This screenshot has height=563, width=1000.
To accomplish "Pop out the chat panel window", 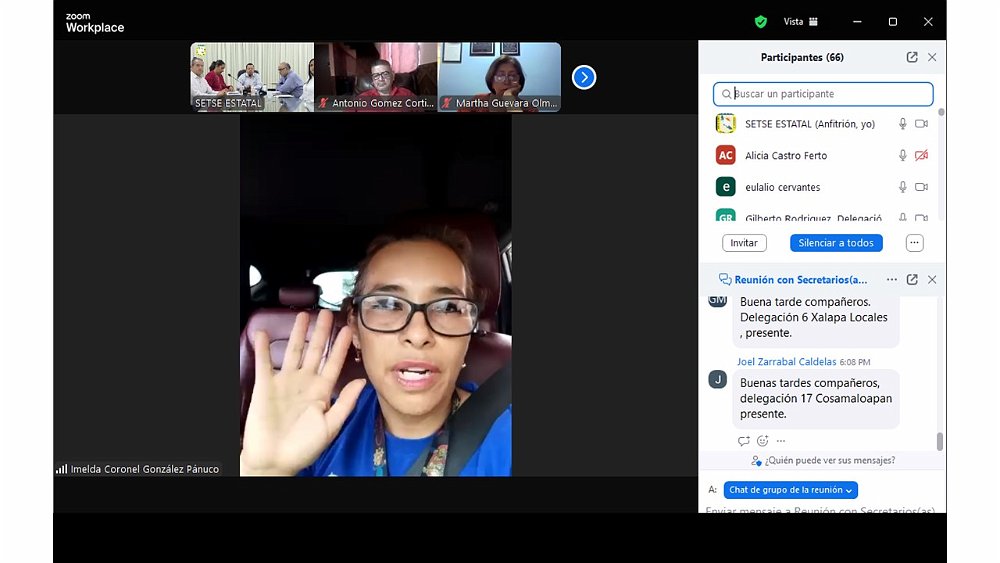I will pos(912,280).
